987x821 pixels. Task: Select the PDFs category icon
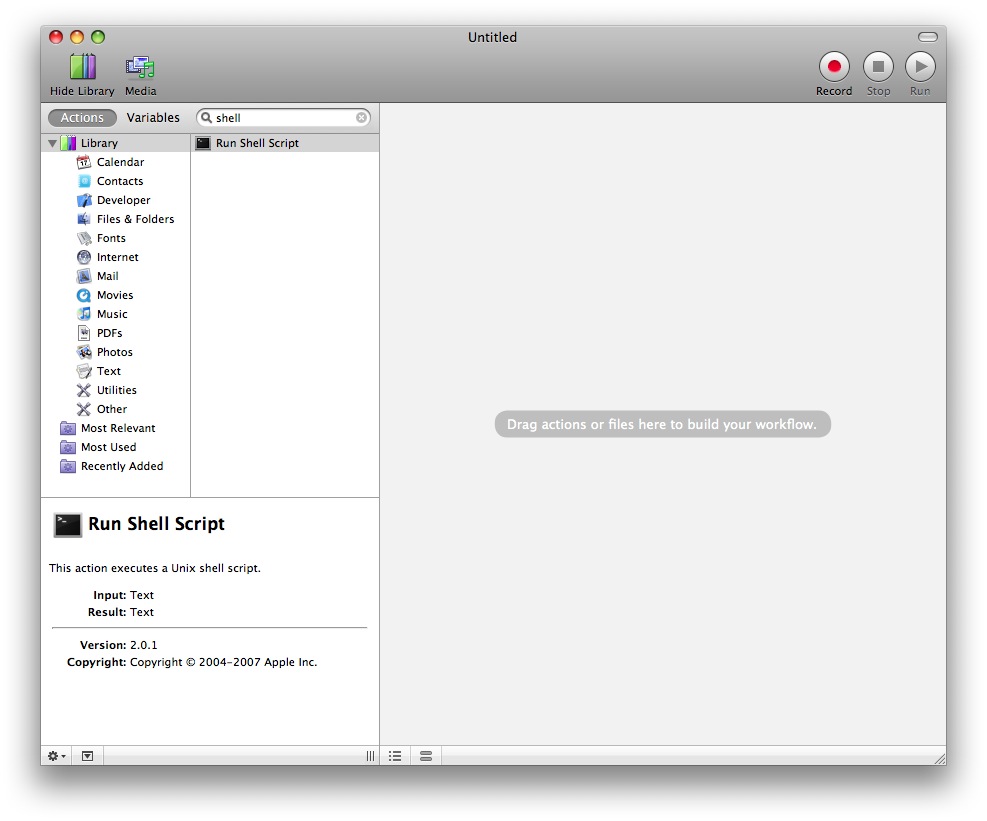[84, 333]
